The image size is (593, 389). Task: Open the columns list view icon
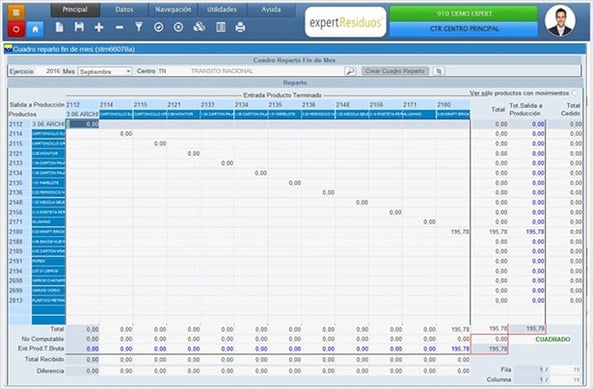coord(221,27)
